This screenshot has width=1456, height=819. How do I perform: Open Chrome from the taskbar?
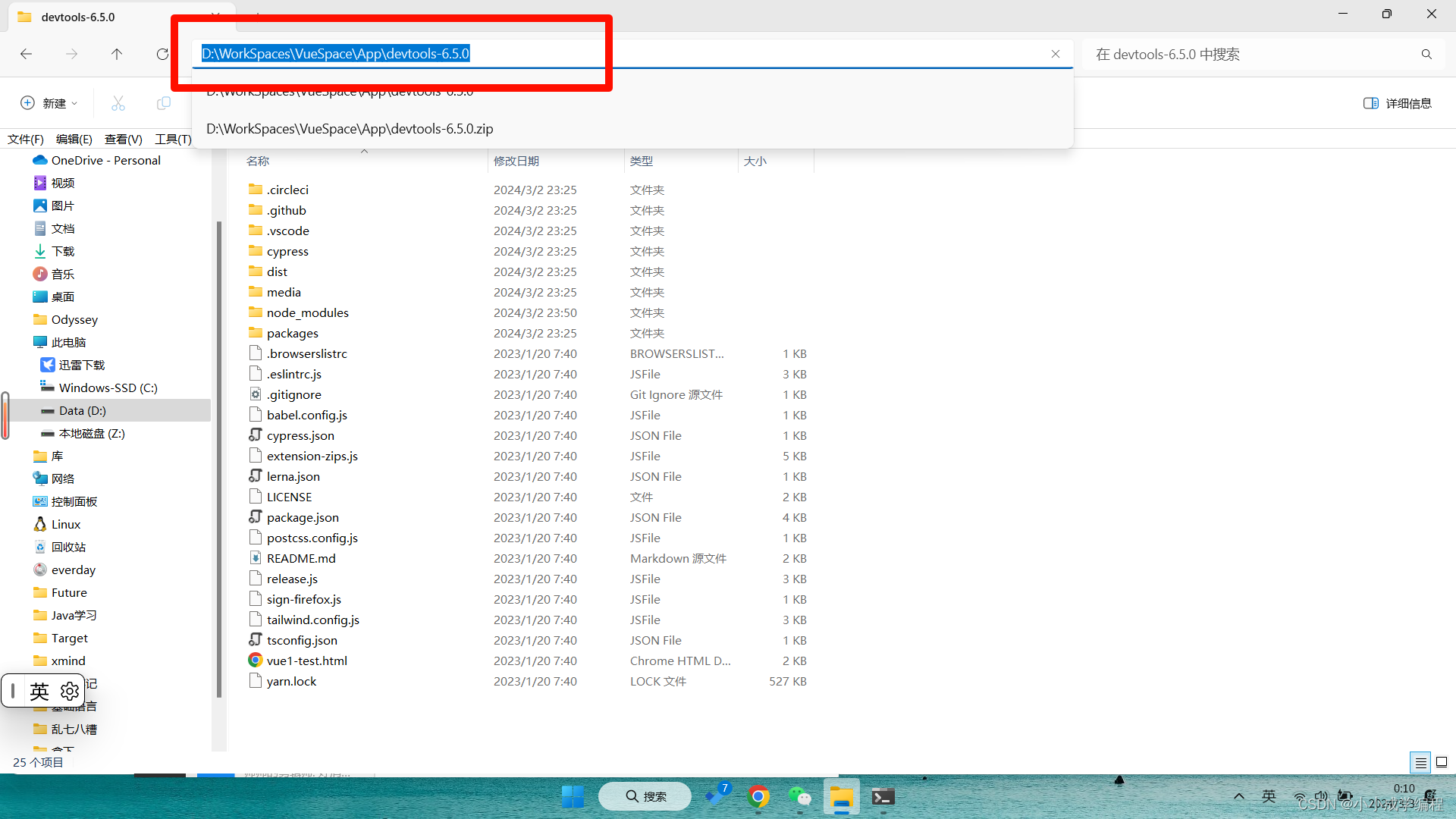pos(758,797)
